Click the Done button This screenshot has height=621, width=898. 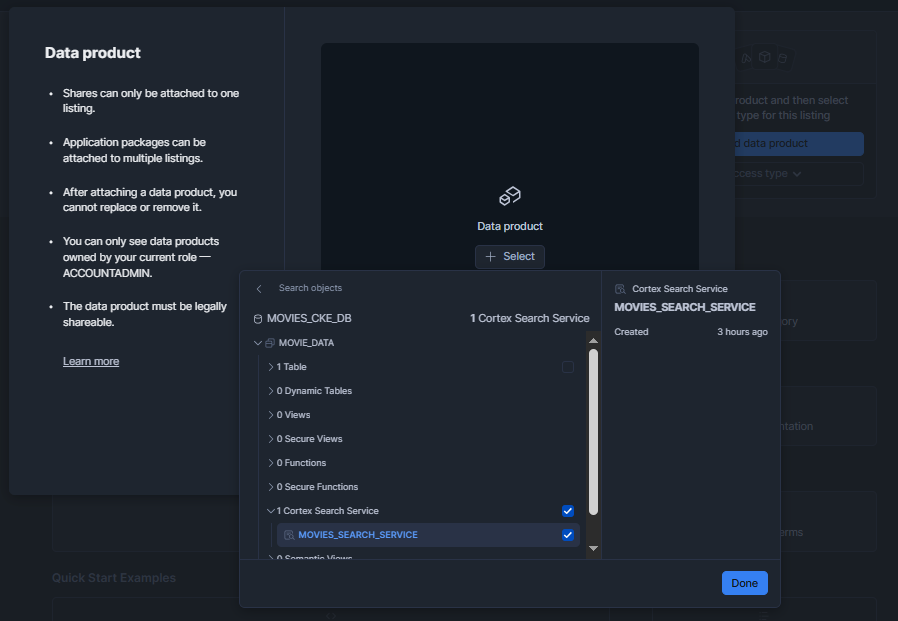[745, 583]
